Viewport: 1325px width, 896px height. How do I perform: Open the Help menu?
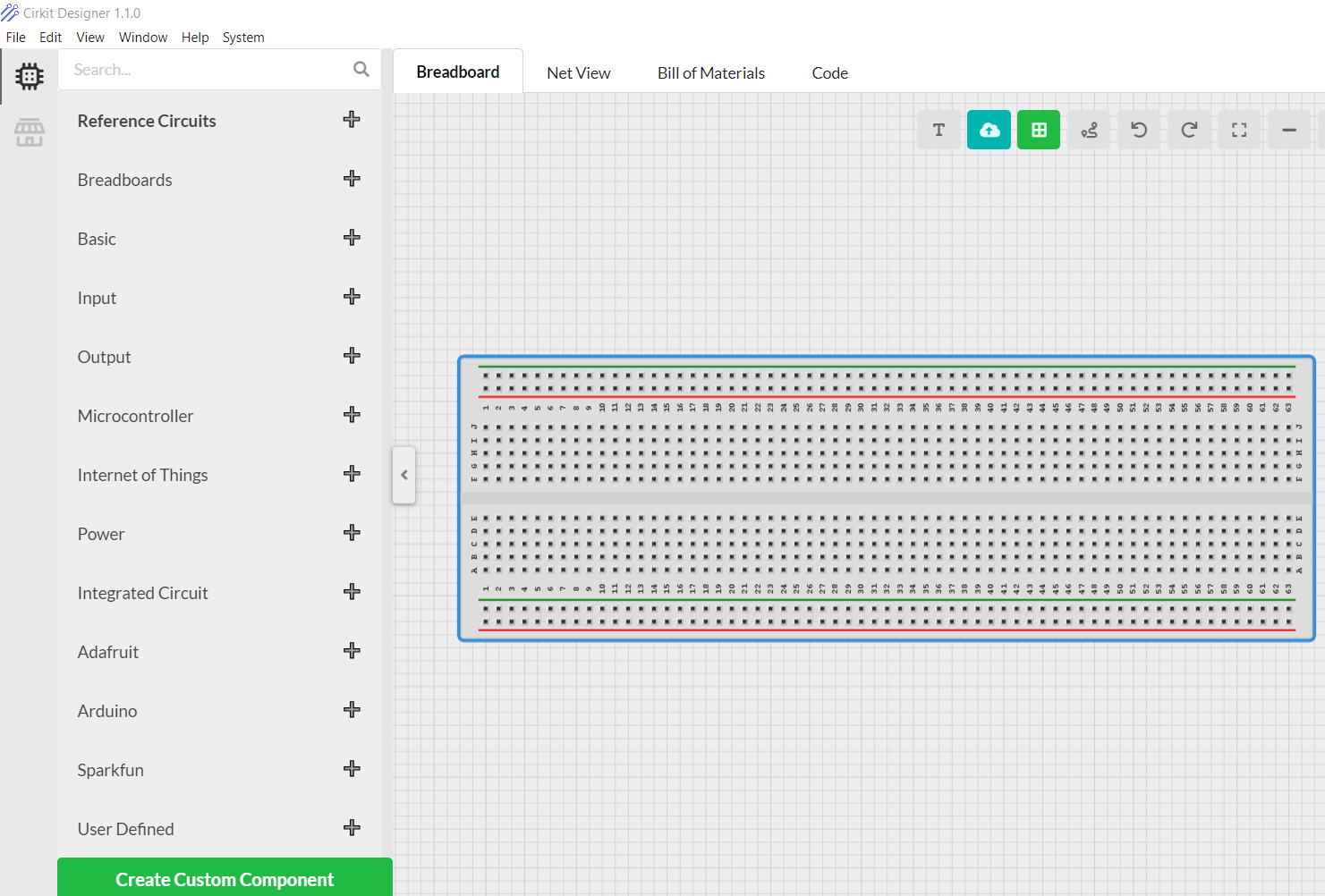click(x=195, y=38)
